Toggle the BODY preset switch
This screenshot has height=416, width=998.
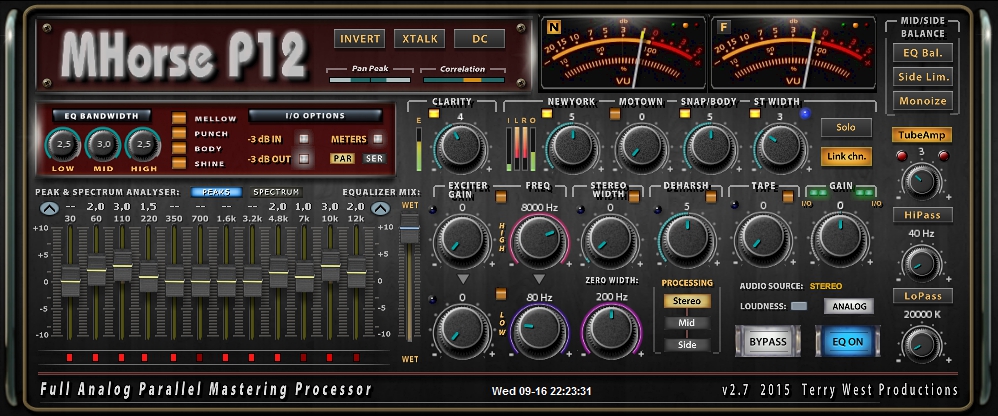[x=179, y=148]
